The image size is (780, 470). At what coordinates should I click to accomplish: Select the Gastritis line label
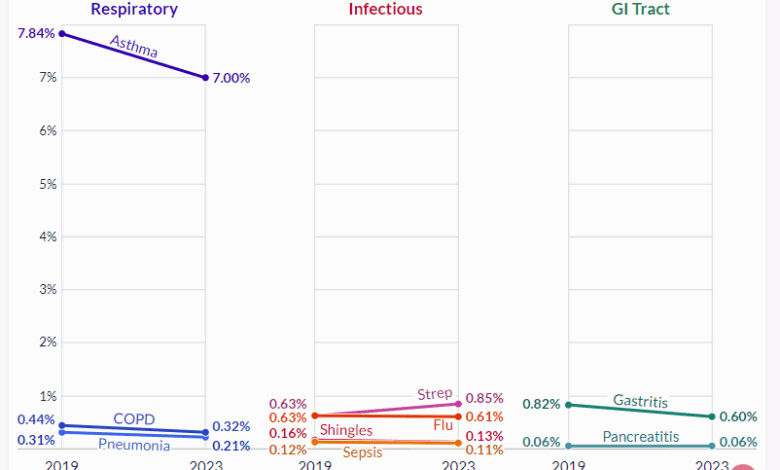[x=640, y=400]
